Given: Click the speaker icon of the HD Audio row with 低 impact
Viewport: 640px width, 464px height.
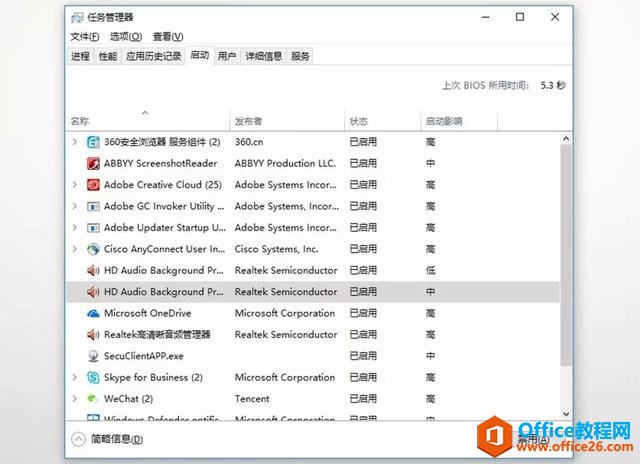Looking at the screenshot, I should 93,271.
